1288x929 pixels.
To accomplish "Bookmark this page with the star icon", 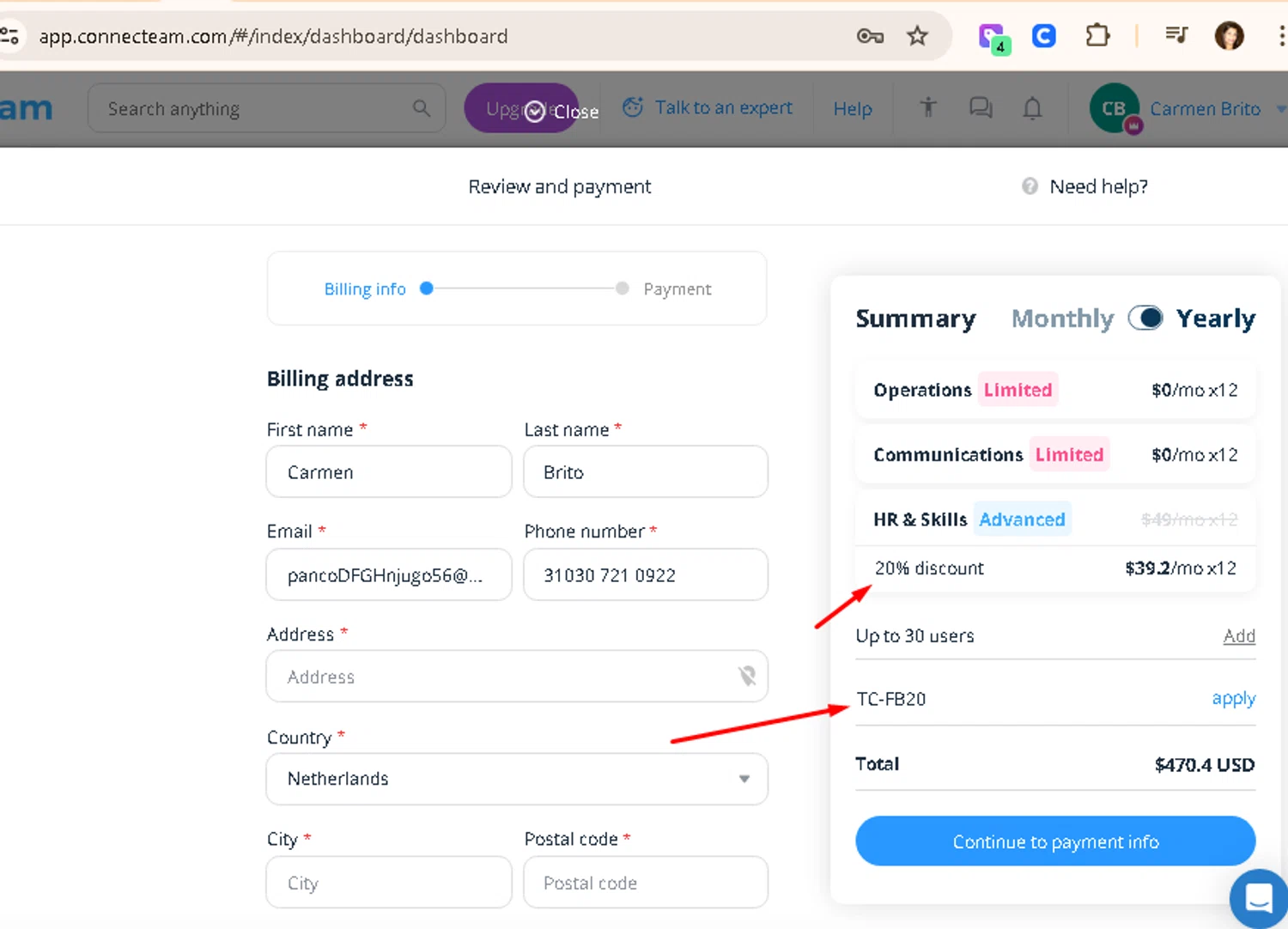I will [917, 36].
